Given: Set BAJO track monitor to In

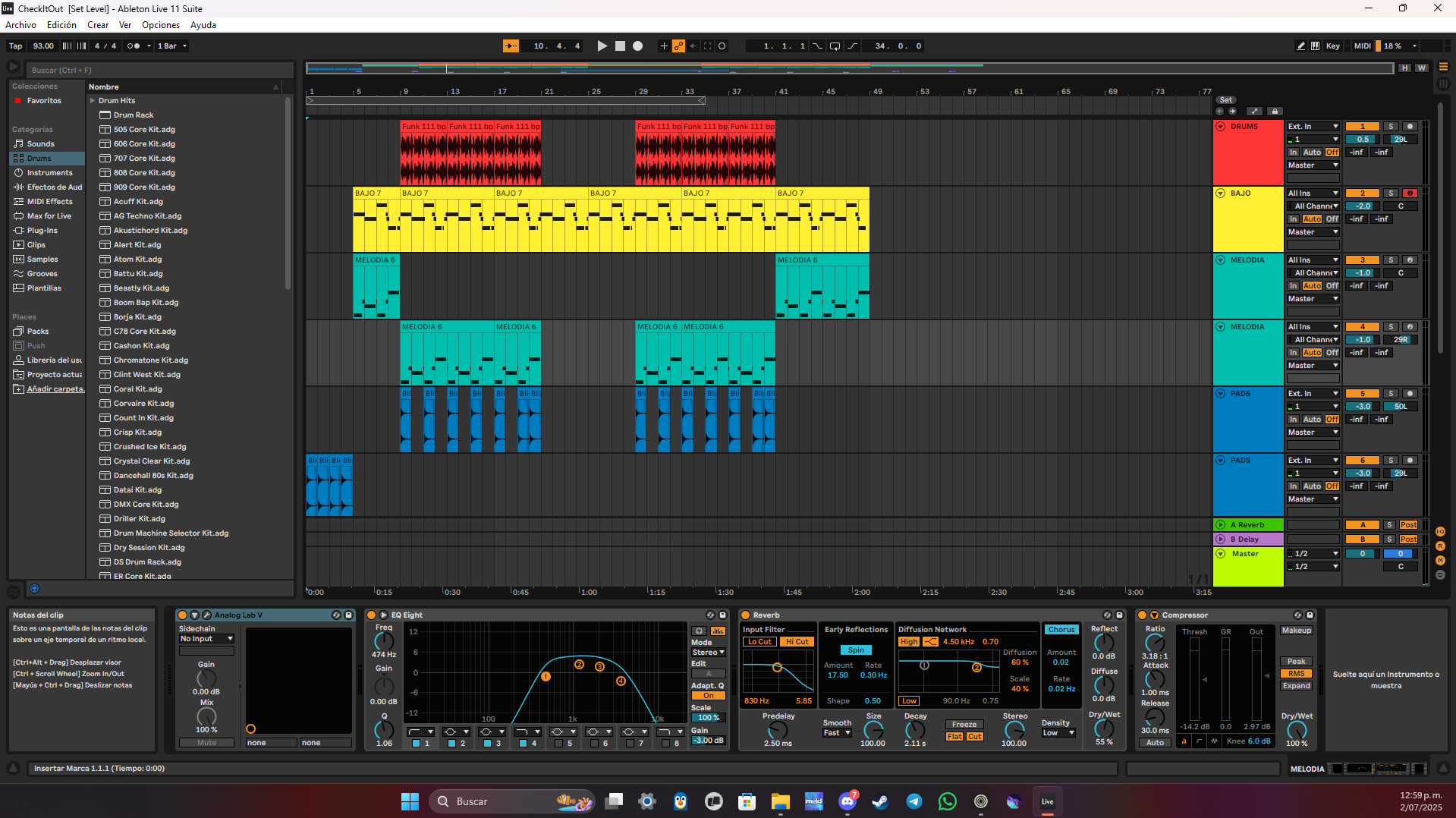Looking at the screenshot, I should point(1293,219).
